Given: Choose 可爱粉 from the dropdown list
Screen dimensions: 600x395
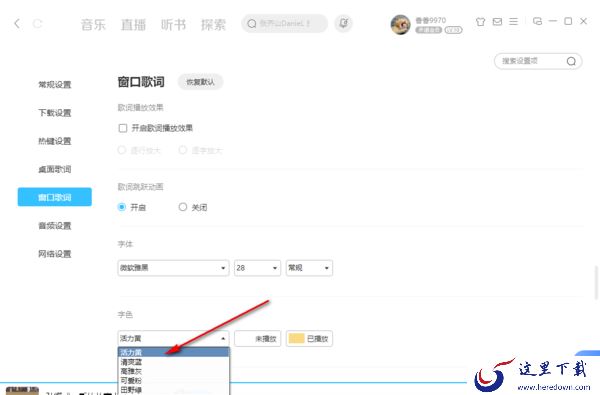Looking at the screenshot, I should pyautogui.click(x=173, y=380).
